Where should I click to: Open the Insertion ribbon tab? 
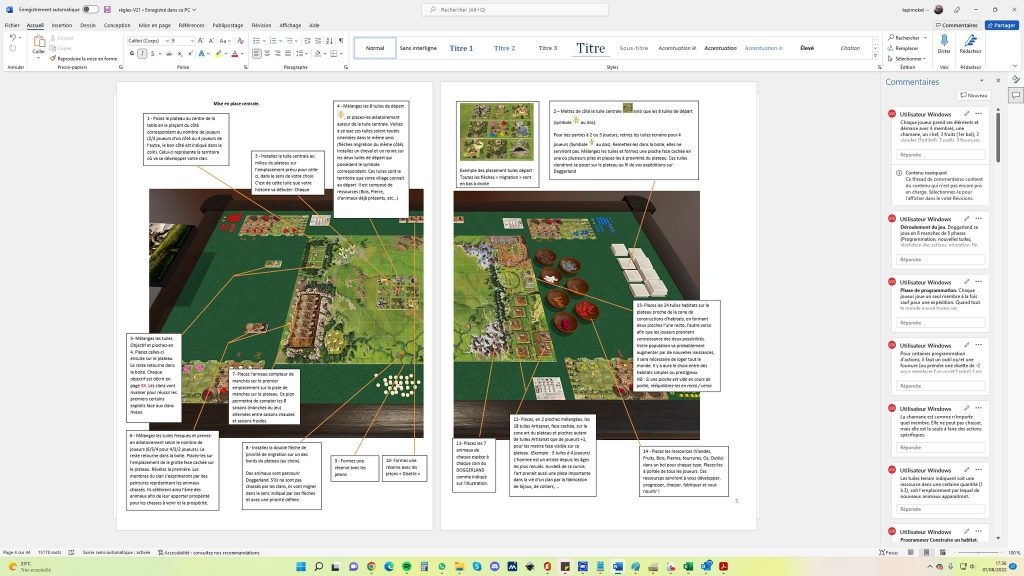pyautogui.click(x=61, y=25)
